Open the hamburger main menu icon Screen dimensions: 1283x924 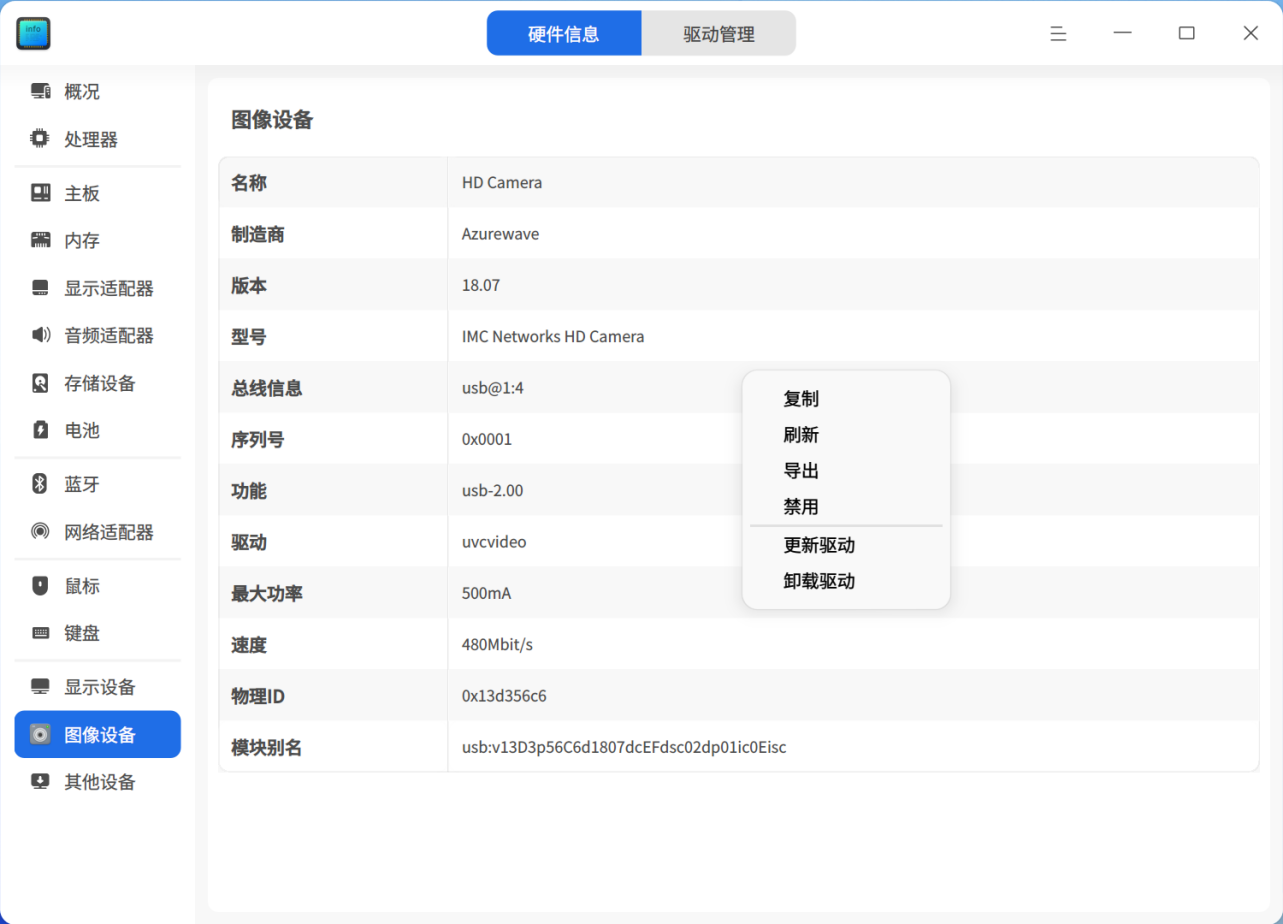pyautogui.click(x=1058, y=33)
